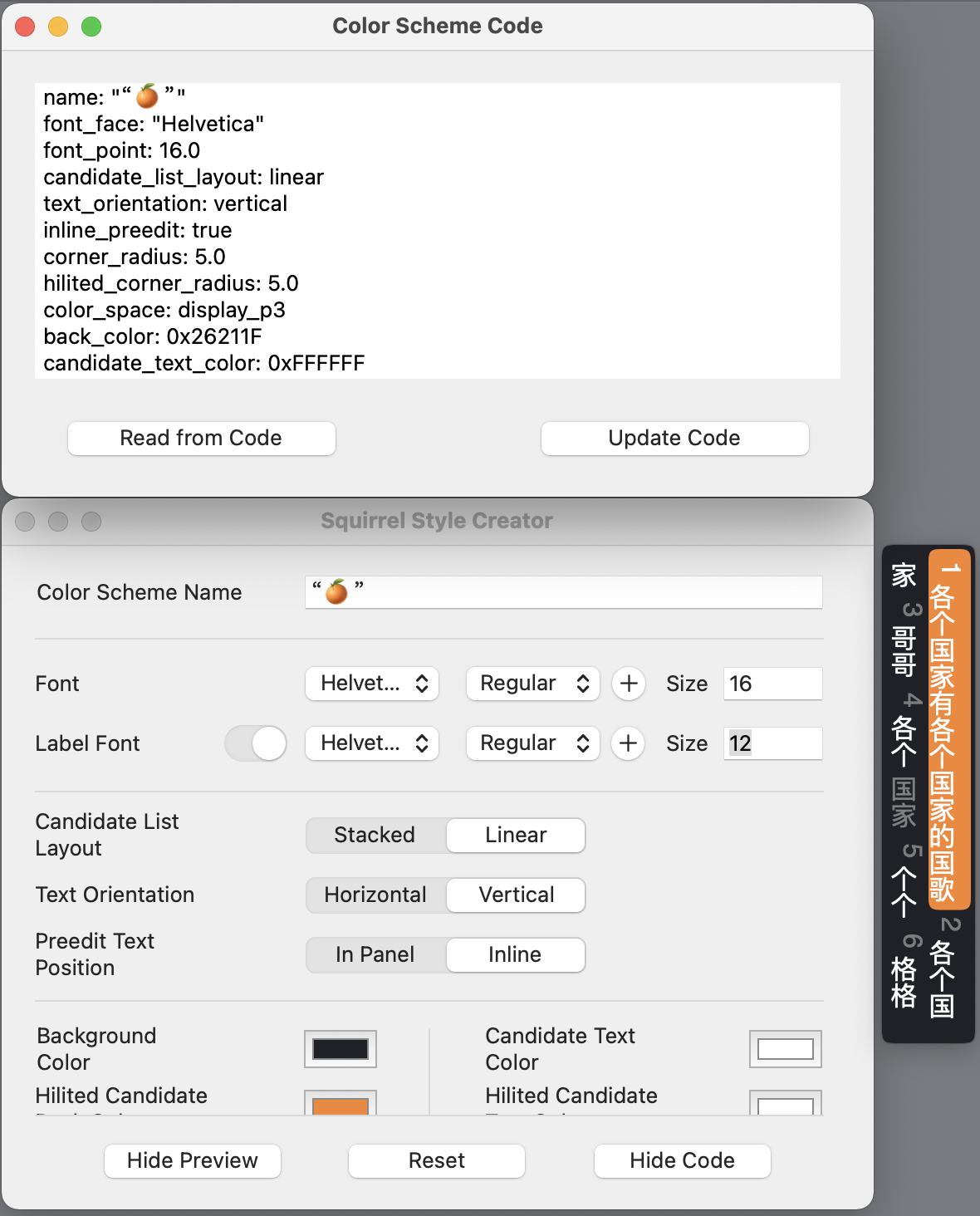
Task: Choose Vertical text orientation
Action: click(x=516, y=895)
